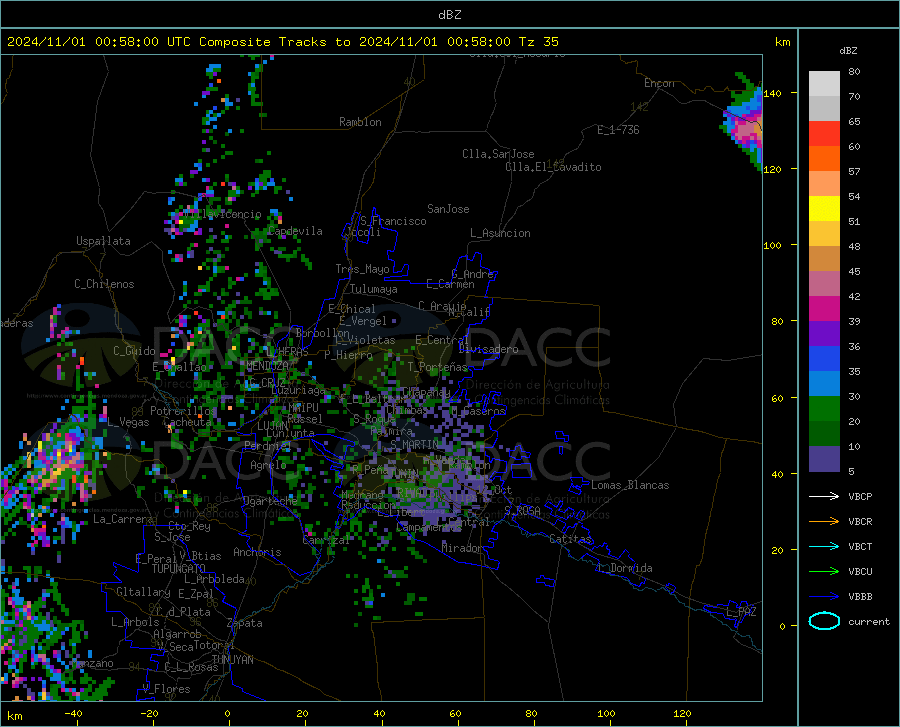
Task: Select the purple 36-39 dBZ color swatch
Action: (824, 334)
